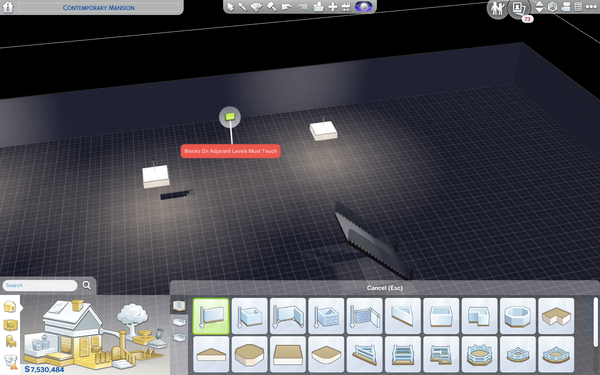This screenshot has height=375, width=600.
Task: Click the move lot plus-arrows icon
Action: [x=333, y=7]
